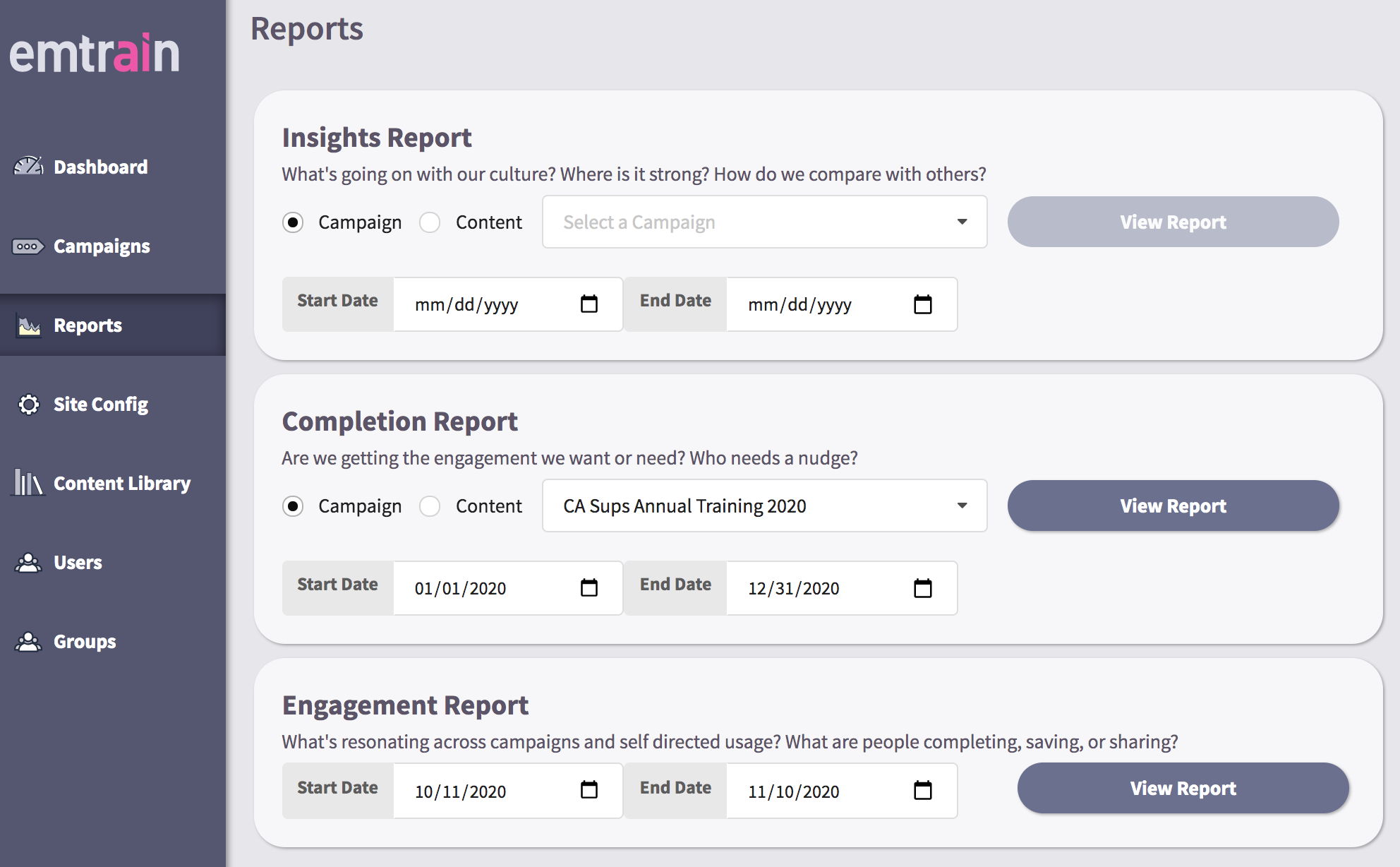The image size is (1400, 867).
Task: Click the Groups people icon
Action: pos(28,642)
